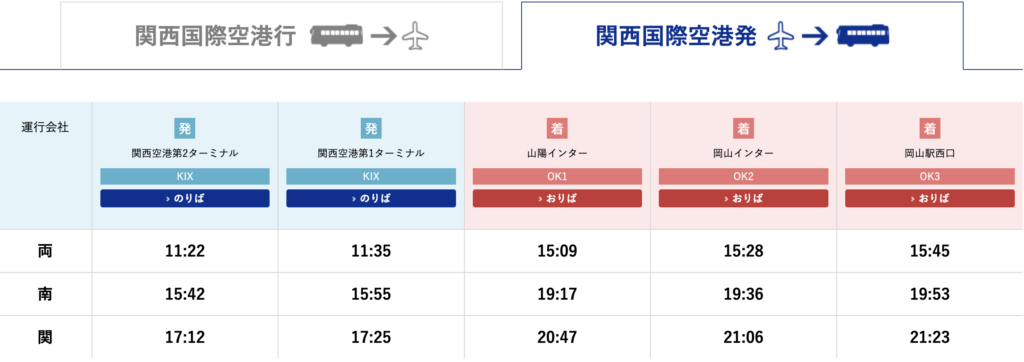Switch to the 関西国際空港行 tab
Viewport: 1024px width, 362px height.
click(x=281, y=36)
